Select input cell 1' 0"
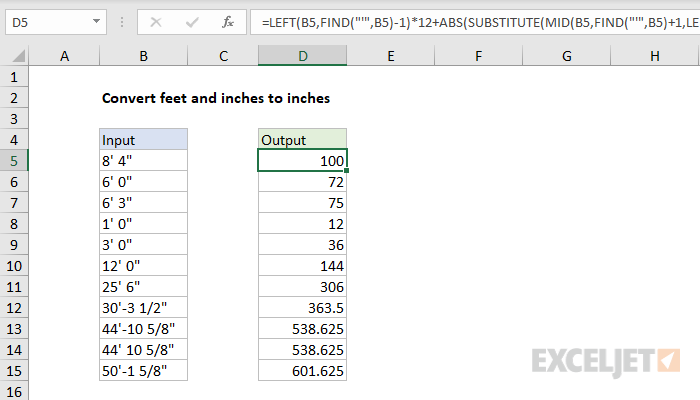Image resolution: width=700 pixels, height=400 pixels. coord(143,224)
